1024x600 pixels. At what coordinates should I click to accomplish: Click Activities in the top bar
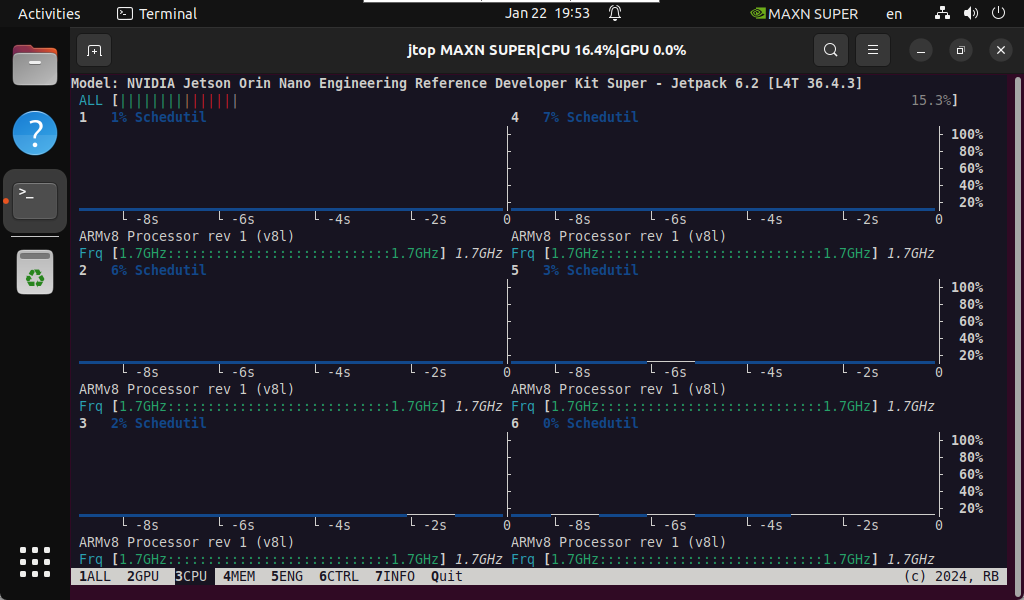(49, 14)
